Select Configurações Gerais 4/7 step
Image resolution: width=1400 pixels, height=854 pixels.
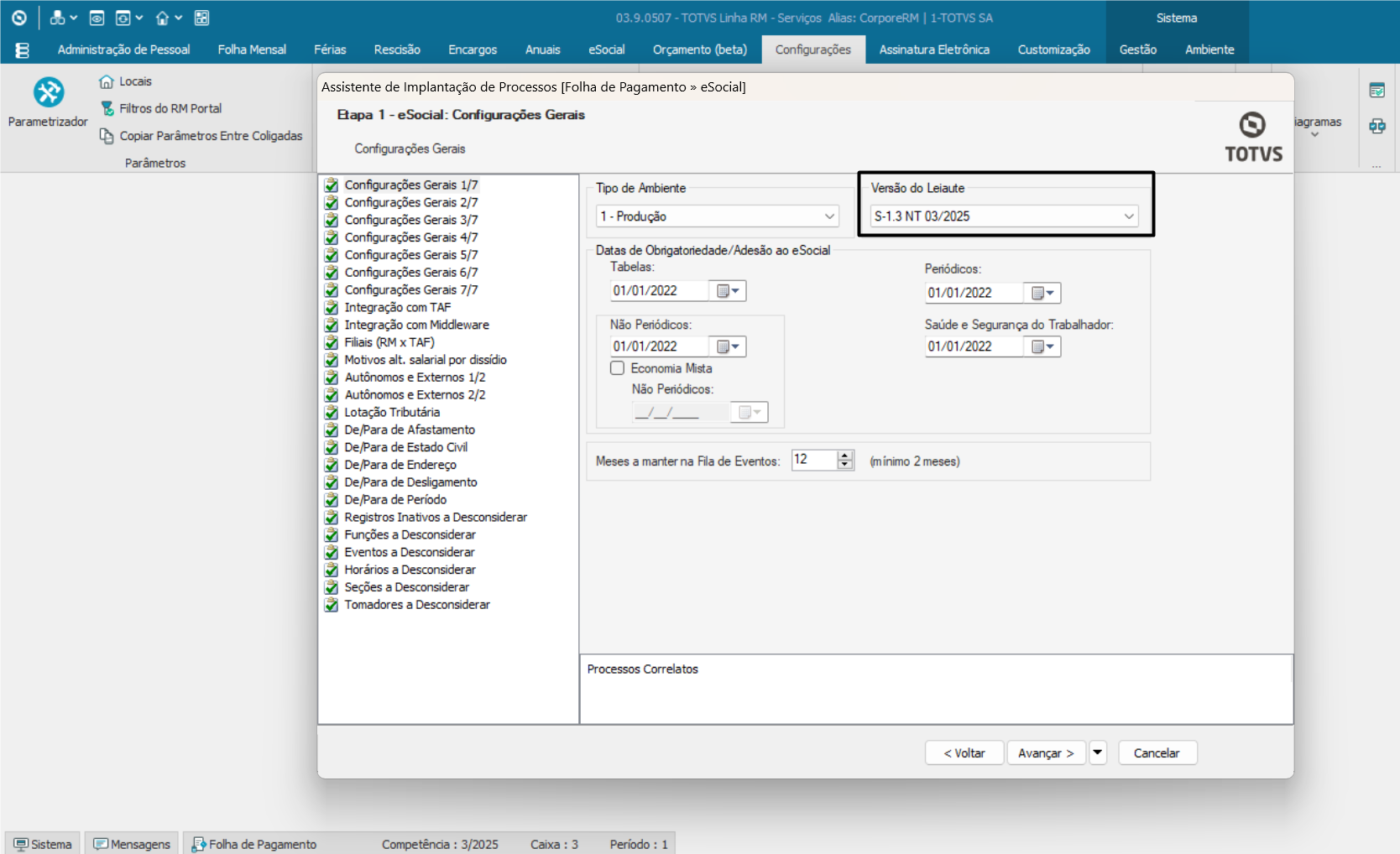[410, 237]
